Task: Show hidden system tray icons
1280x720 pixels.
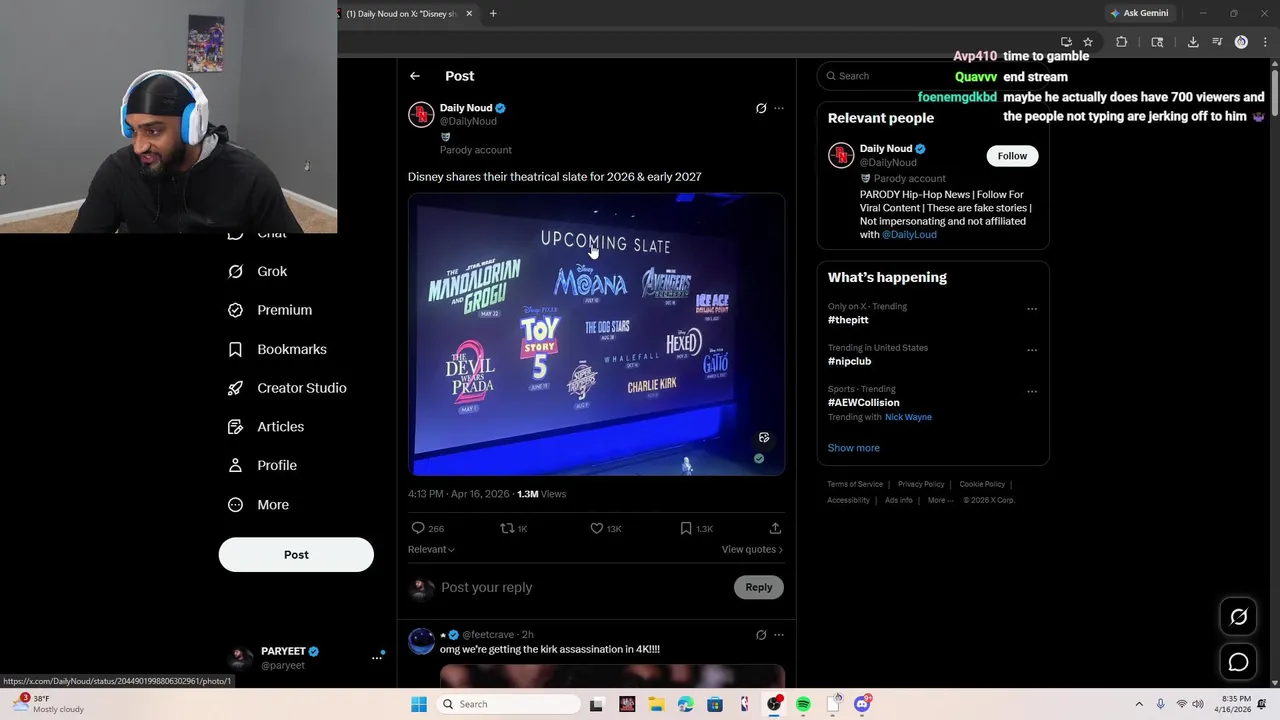Action: 1139,704
